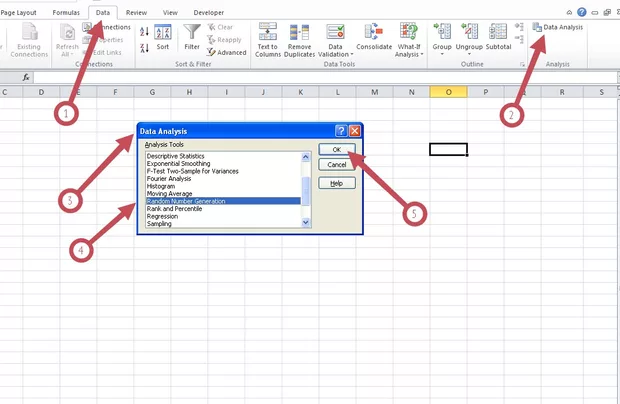This screenshot has height=404, width=620.
Task: Open Advanced filter options
Action: pos(227,53)
